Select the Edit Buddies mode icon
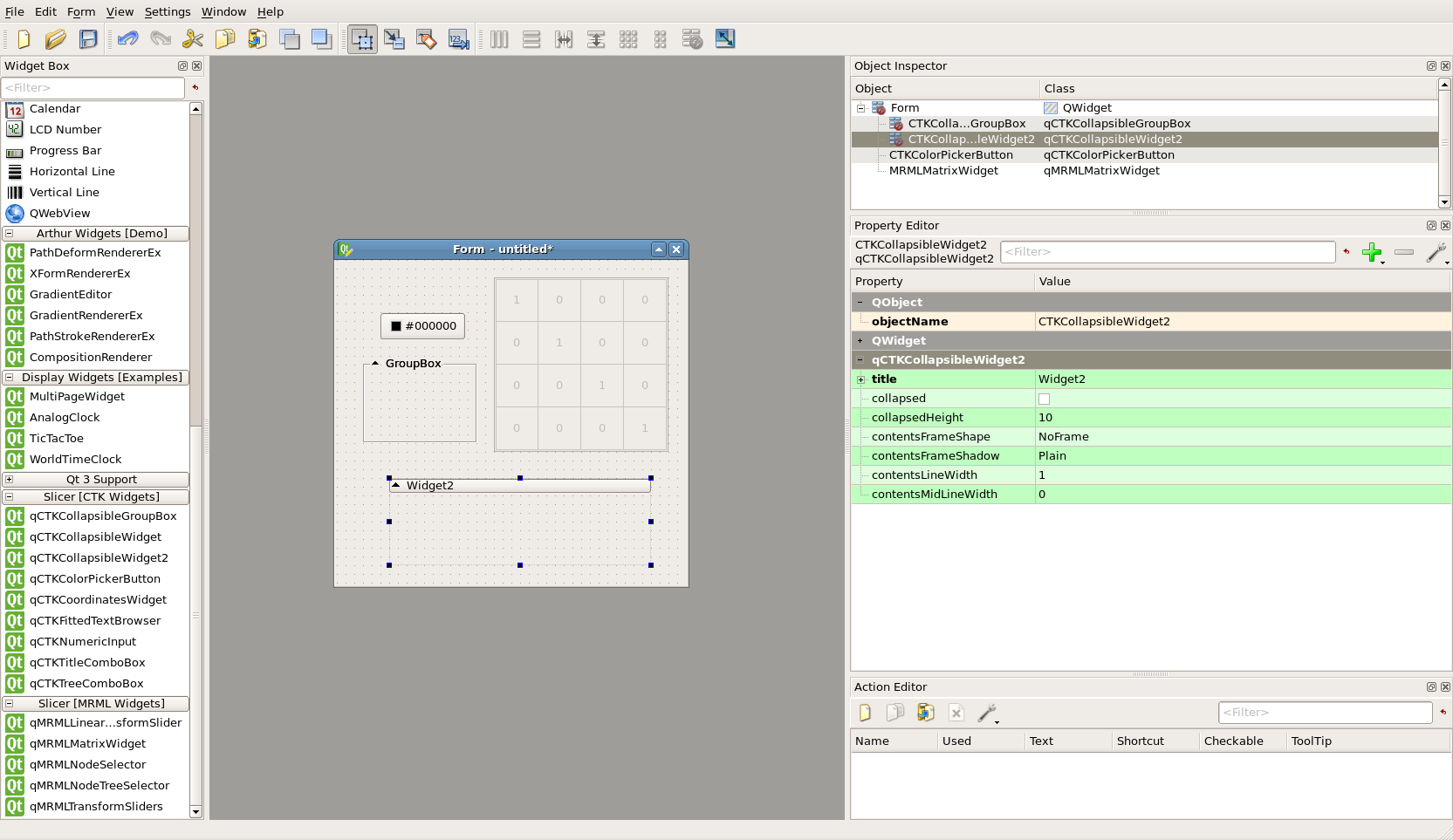The image size is (1453, 840). (427, 39)
